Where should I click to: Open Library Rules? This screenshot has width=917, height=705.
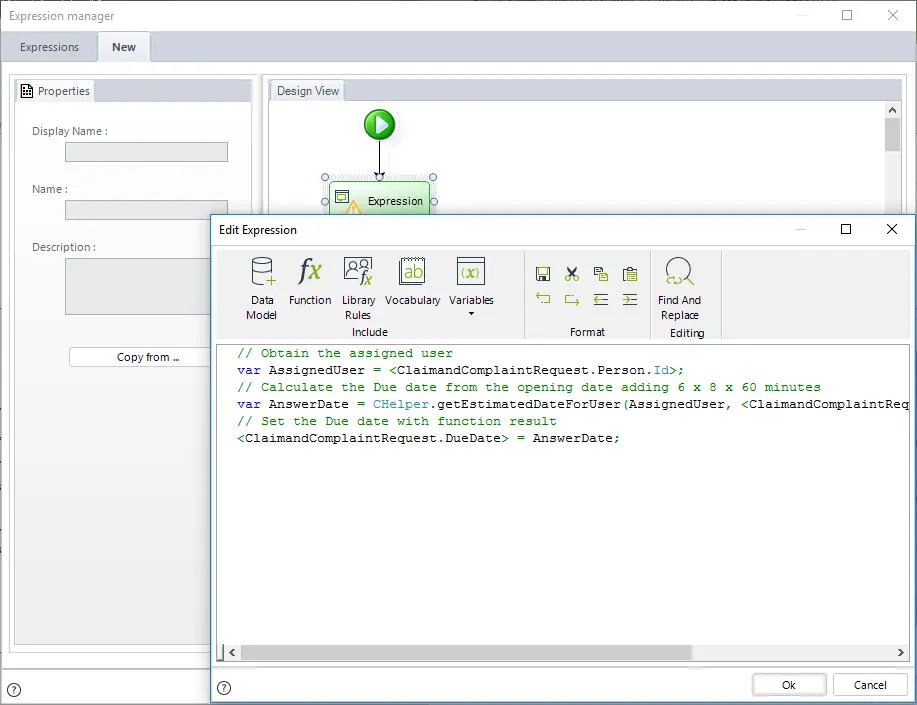tap(358, 288)
